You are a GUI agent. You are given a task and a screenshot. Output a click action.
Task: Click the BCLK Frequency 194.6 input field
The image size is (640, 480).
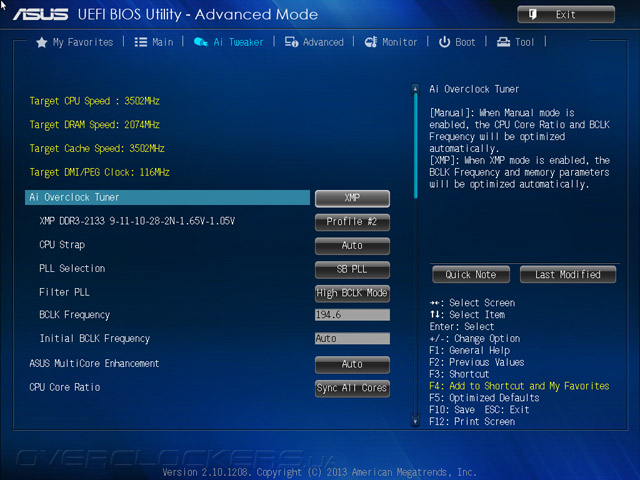click(x=352, y=315)
